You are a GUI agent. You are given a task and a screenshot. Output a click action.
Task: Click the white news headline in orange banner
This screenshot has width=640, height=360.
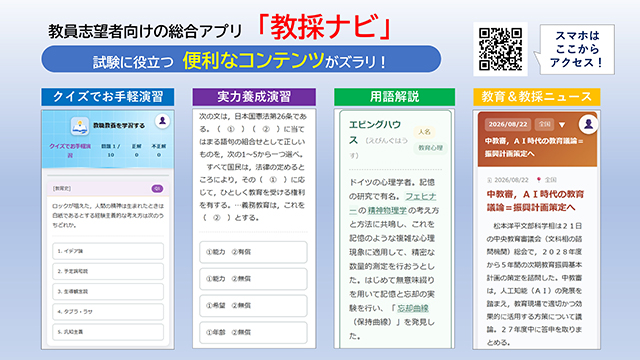pyautogui.click(x=534, y=147)
